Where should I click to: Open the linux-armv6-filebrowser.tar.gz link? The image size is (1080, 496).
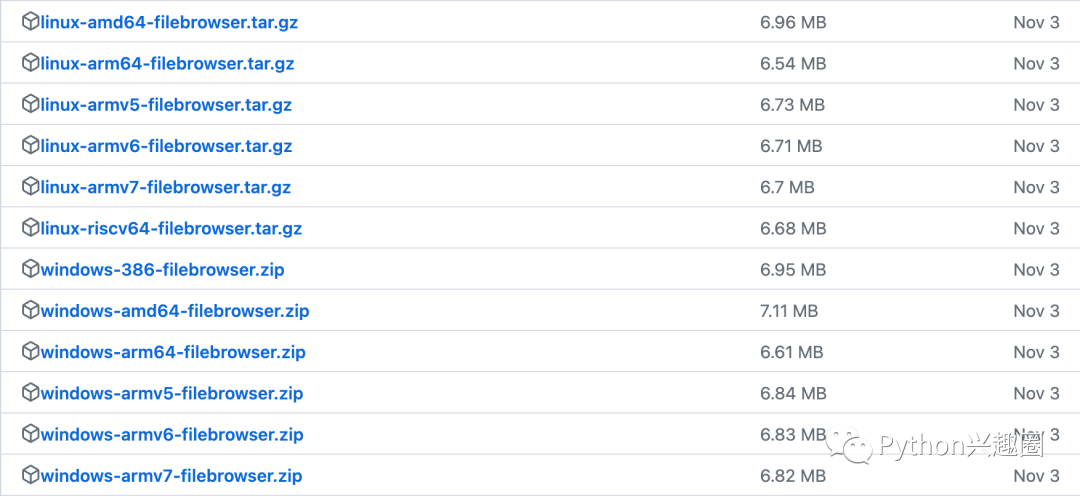tap(167, 147)
